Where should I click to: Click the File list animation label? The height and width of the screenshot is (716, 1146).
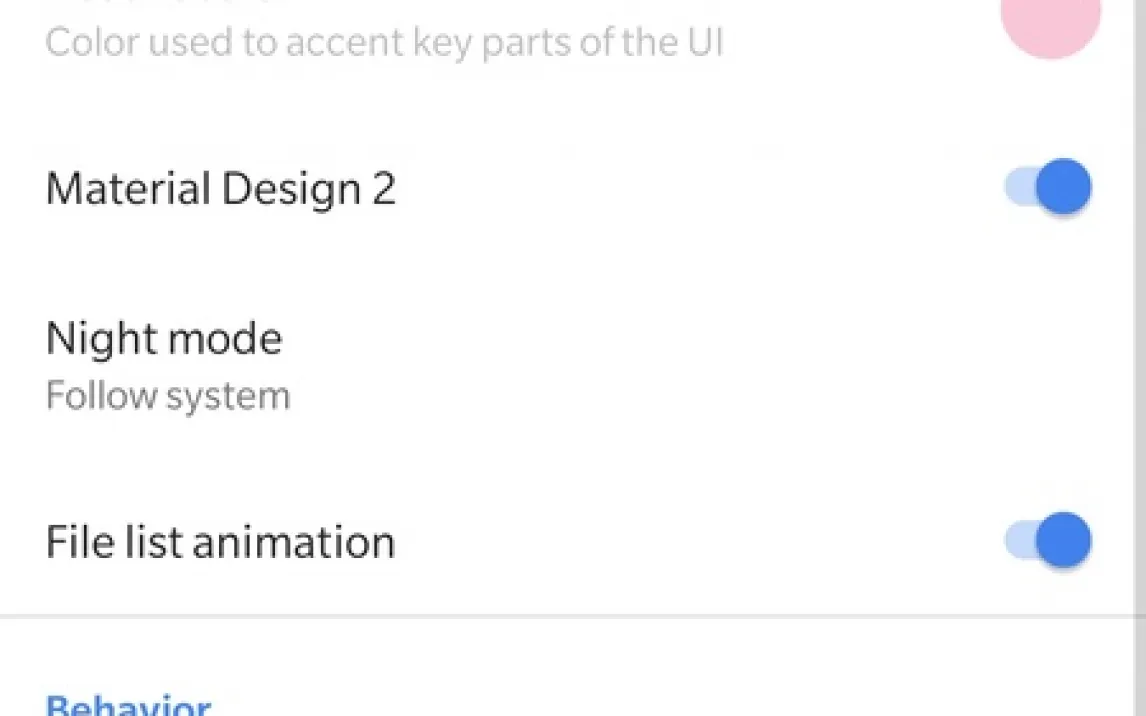coord(221,542)
